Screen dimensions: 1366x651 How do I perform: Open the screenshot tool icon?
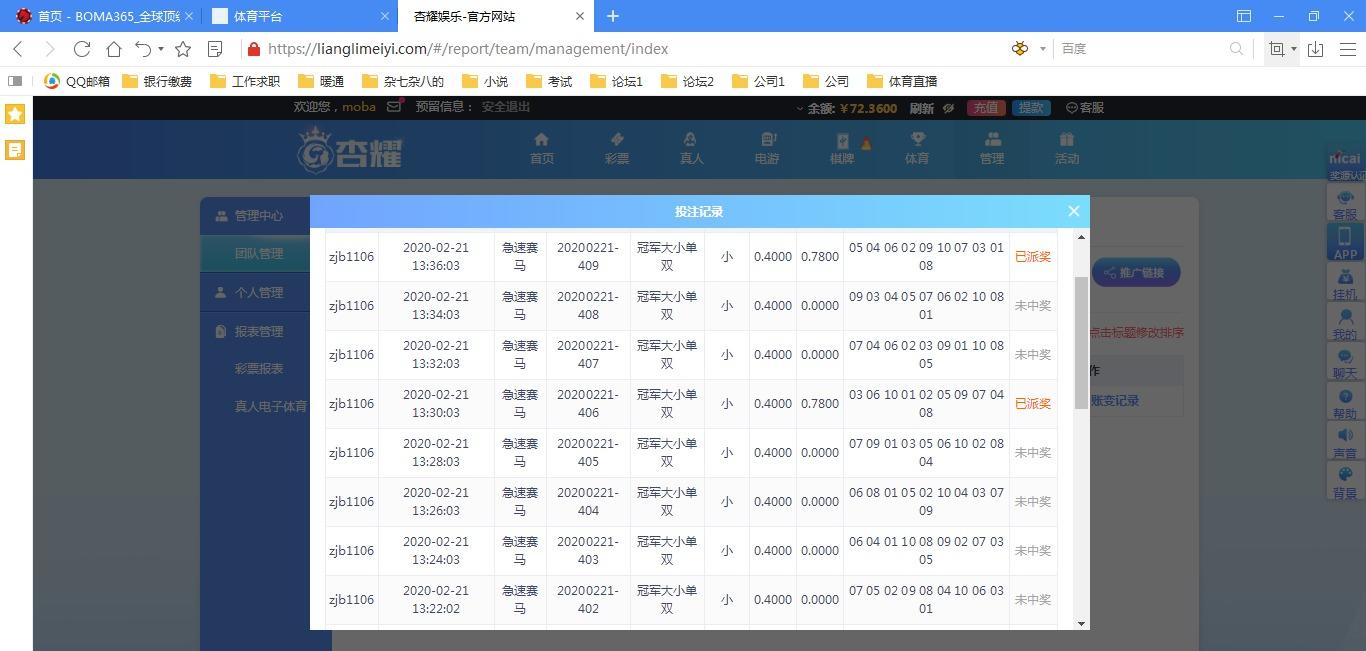coord(1277,48)
